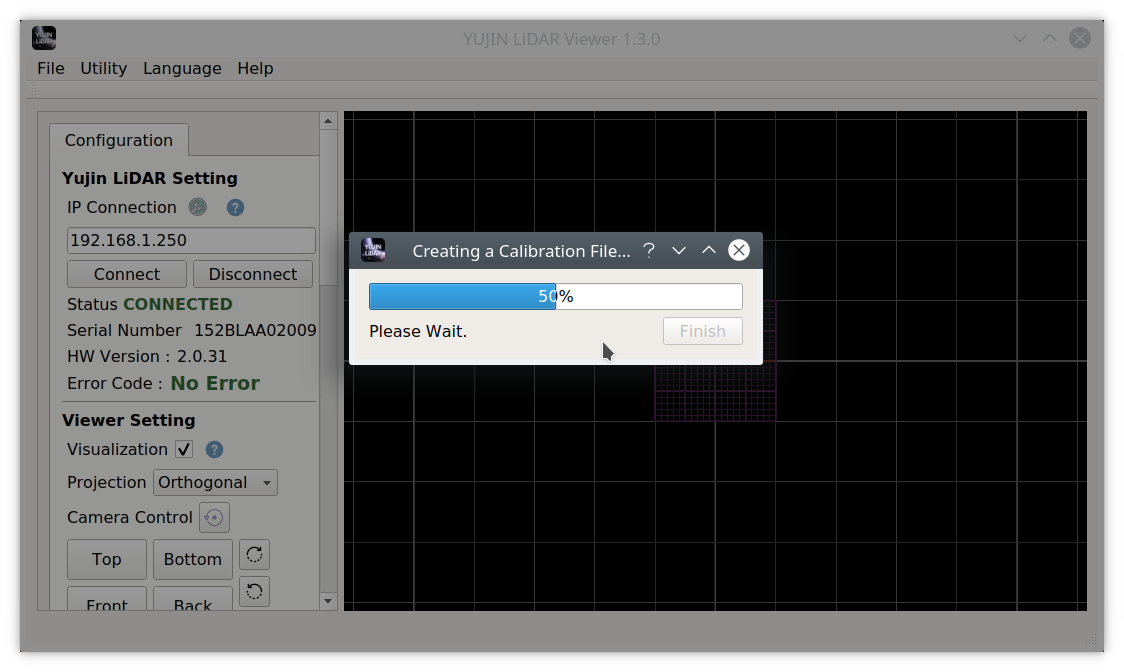
Task: Click scroll down arrow of configuration panel
Action: click(328, 601)
